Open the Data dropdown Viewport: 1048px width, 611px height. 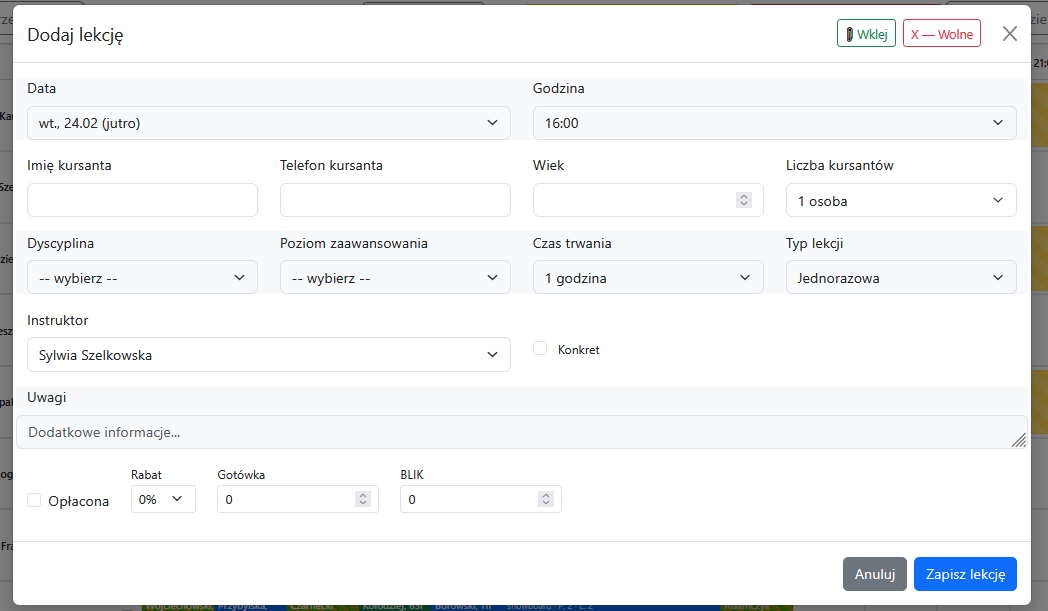[x=268, y=123]
